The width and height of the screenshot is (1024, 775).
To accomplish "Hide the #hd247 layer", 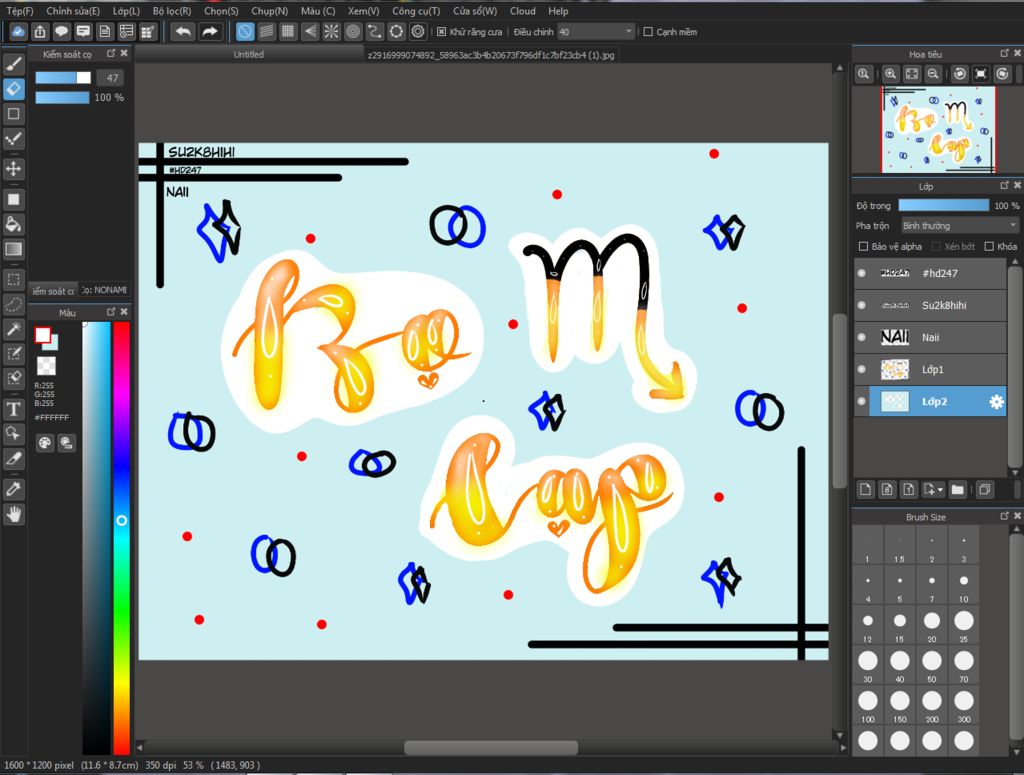I will click(x=861, y=273).
